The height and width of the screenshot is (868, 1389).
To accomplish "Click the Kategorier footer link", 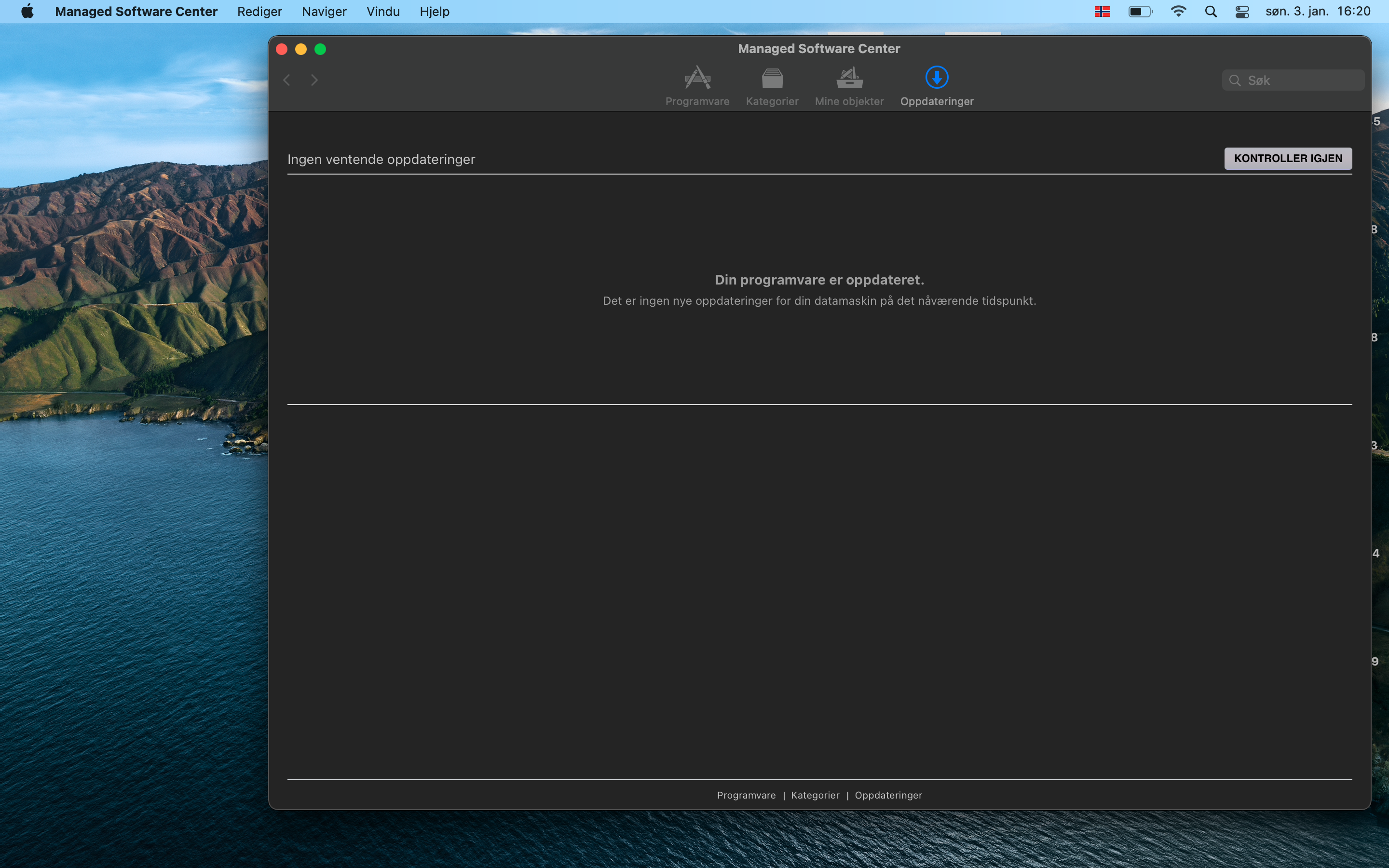I will click(815, 795).
